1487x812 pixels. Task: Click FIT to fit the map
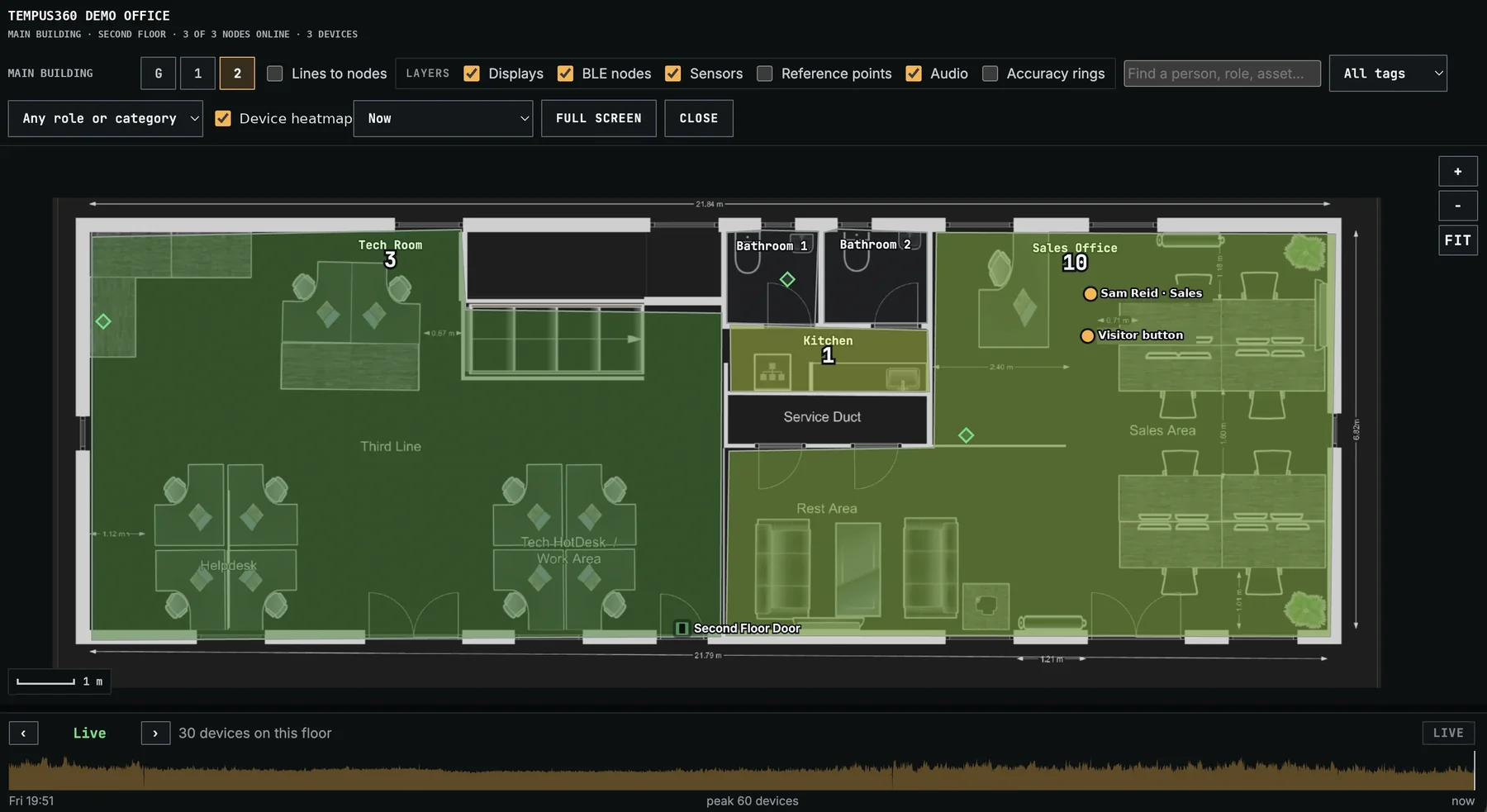pos(1458,240)
